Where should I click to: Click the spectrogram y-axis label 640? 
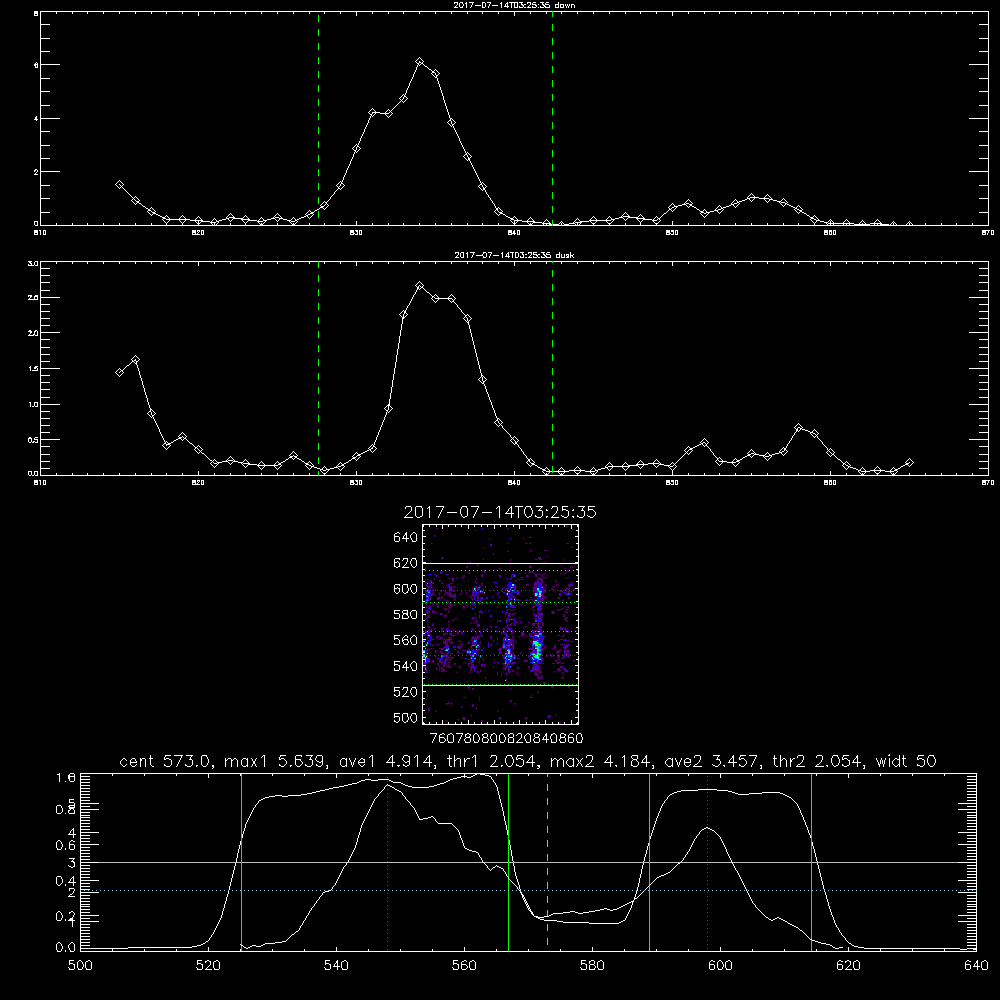[x=406, y=538]
